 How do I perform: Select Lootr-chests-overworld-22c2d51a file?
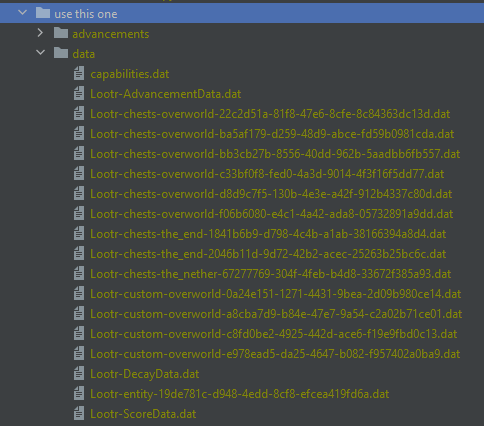point(270,114)
